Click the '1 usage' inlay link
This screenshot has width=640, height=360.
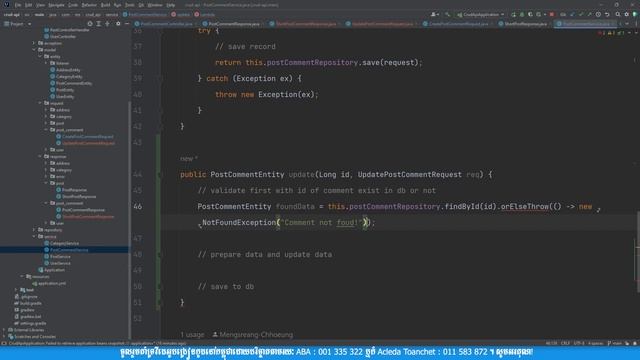point(192,335)
